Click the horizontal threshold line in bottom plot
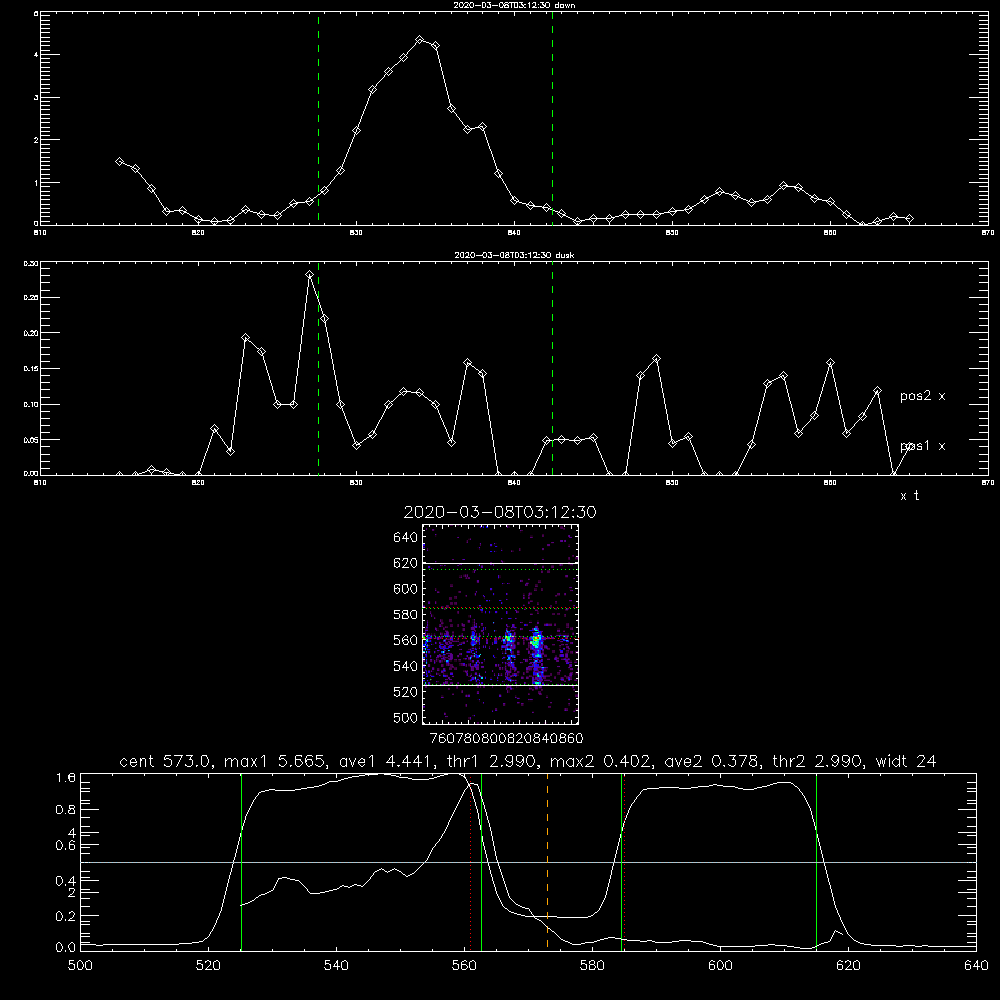 click(528, 862)
